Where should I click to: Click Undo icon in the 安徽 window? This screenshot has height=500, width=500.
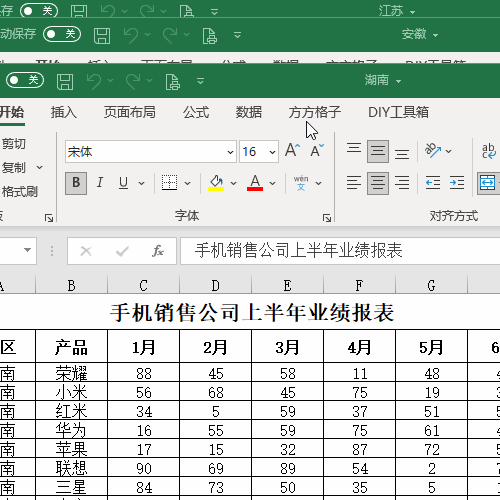pos(131,35)
